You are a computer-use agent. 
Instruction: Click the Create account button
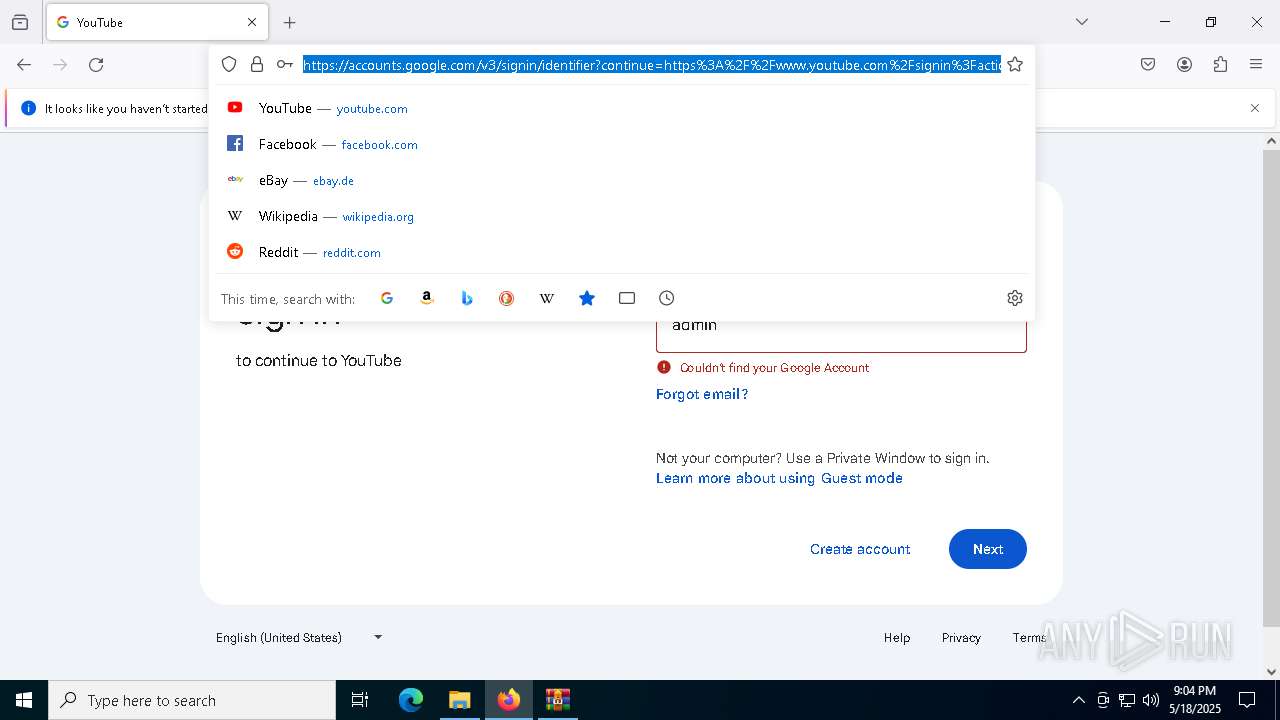coord(860,549)
